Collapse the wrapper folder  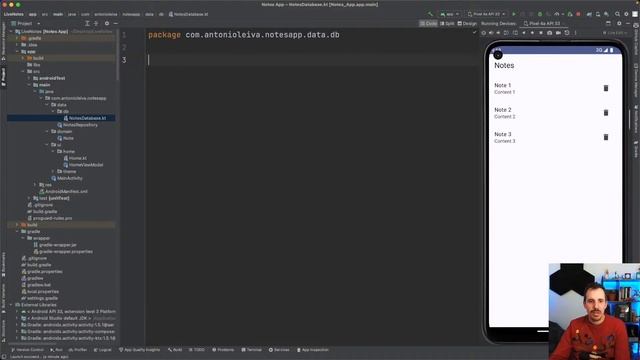(23, 238)
